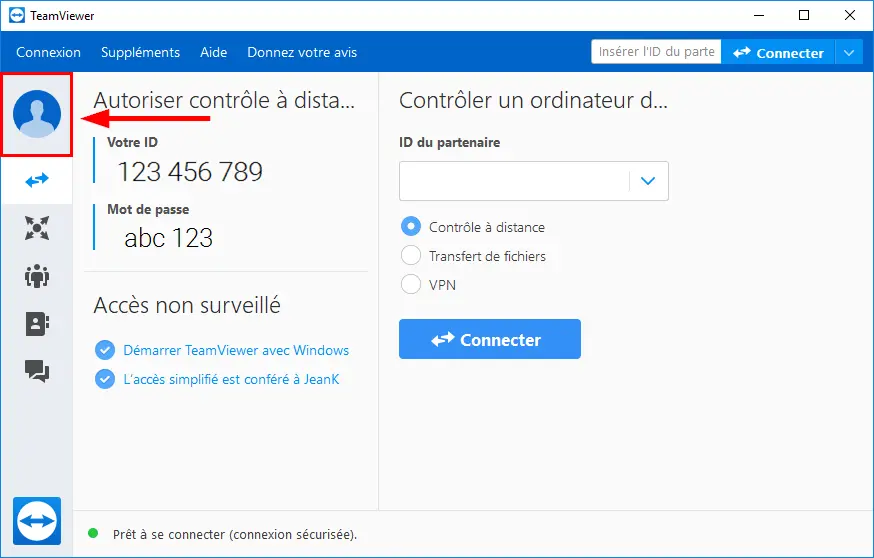Screen dimensions: 874x558
Task: Toggle the accès simplifié checkmark icon
Action: click(105, 379)
